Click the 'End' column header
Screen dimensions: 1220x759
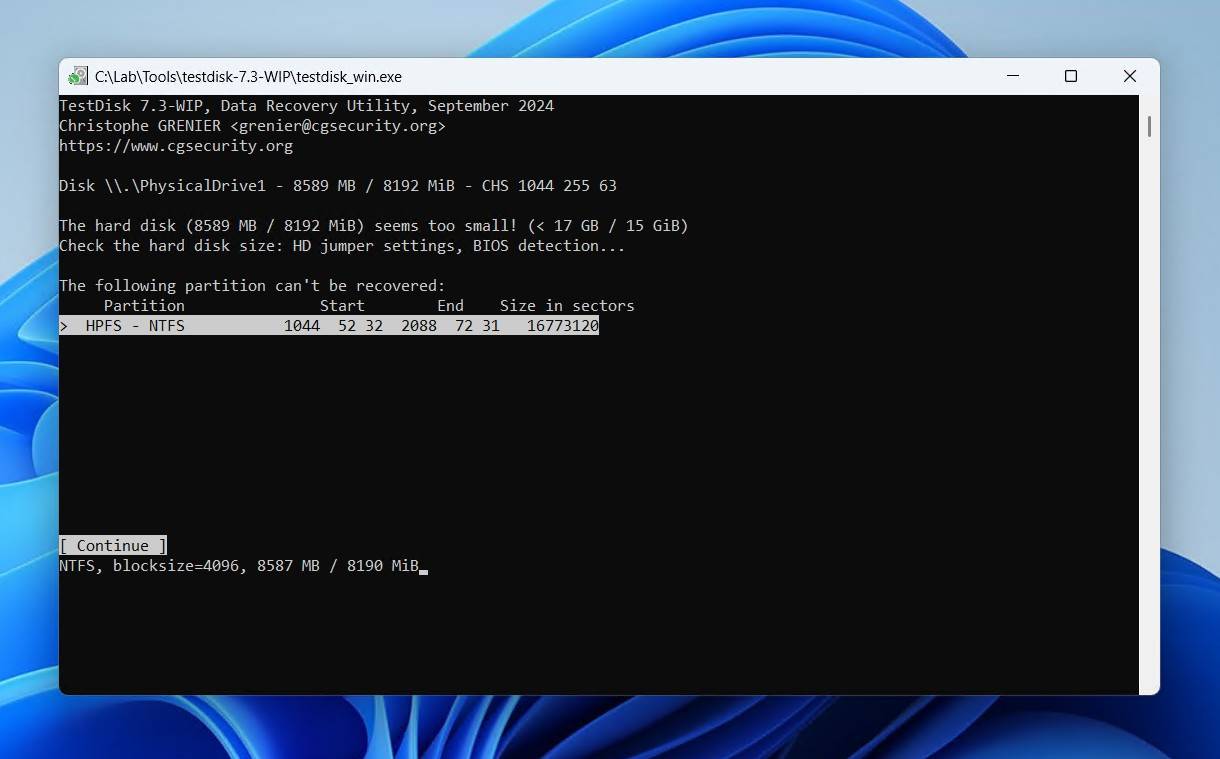450,306
